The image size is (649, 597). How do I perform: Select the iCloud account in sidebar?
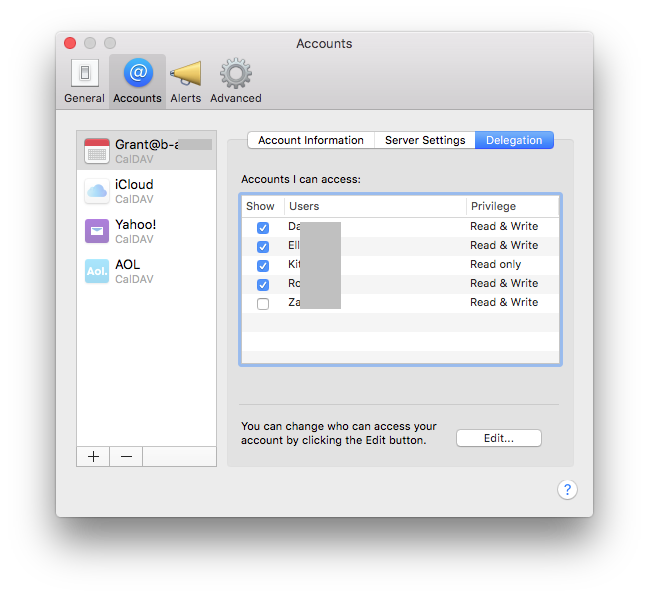click(x=147, y=191)
